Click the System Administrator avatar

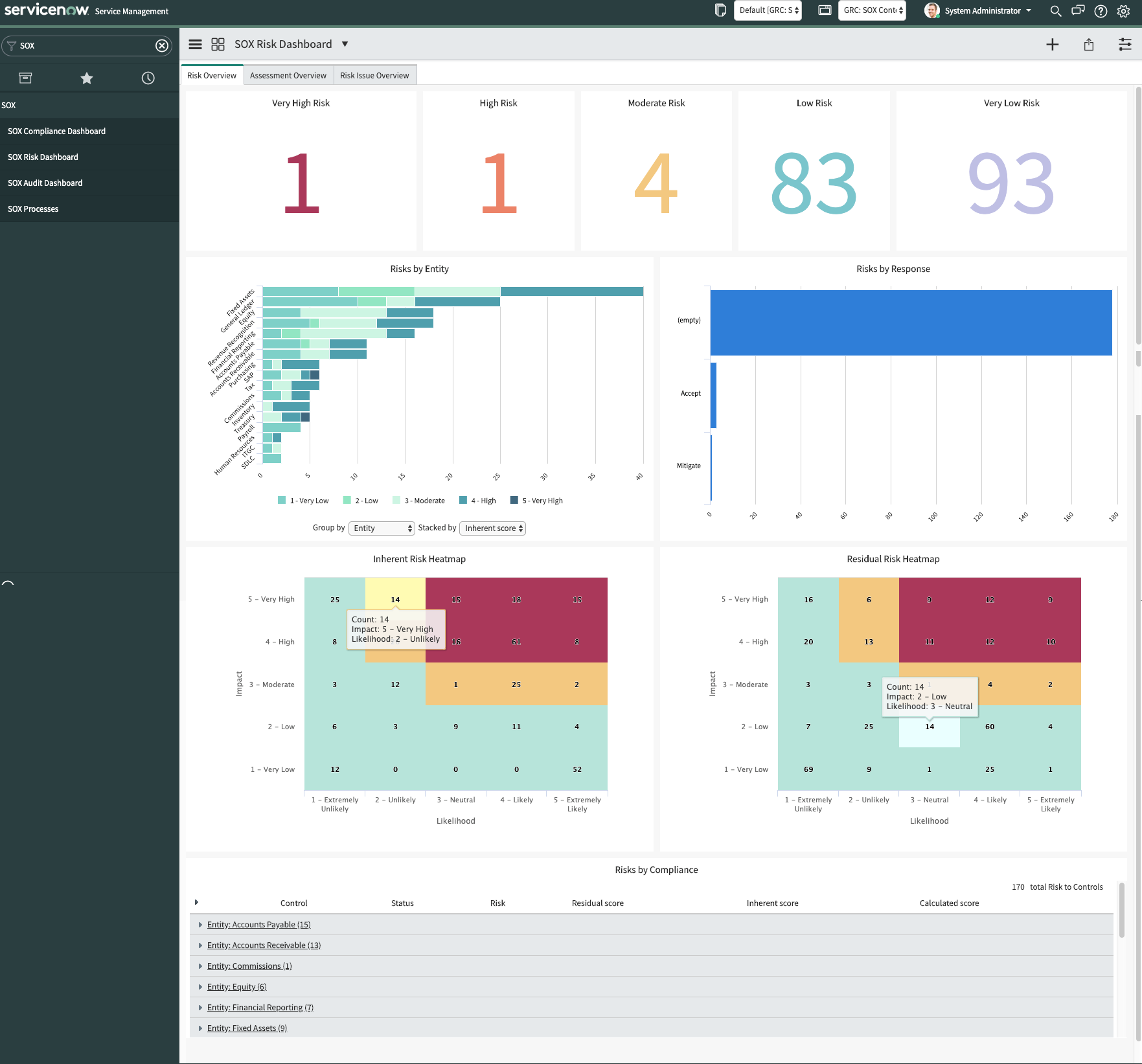tap(931, 10)
